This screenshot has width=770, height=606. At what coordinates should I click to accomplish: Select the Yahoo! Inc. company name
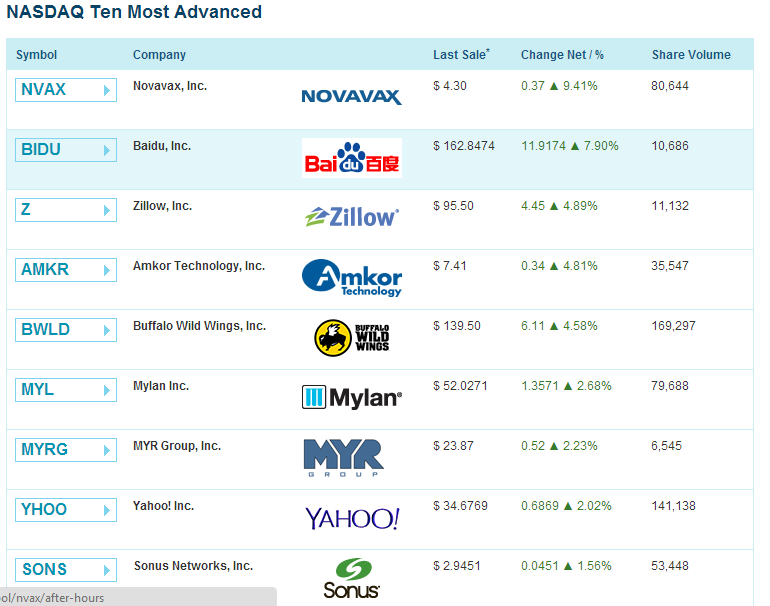[x=164, y=506]
